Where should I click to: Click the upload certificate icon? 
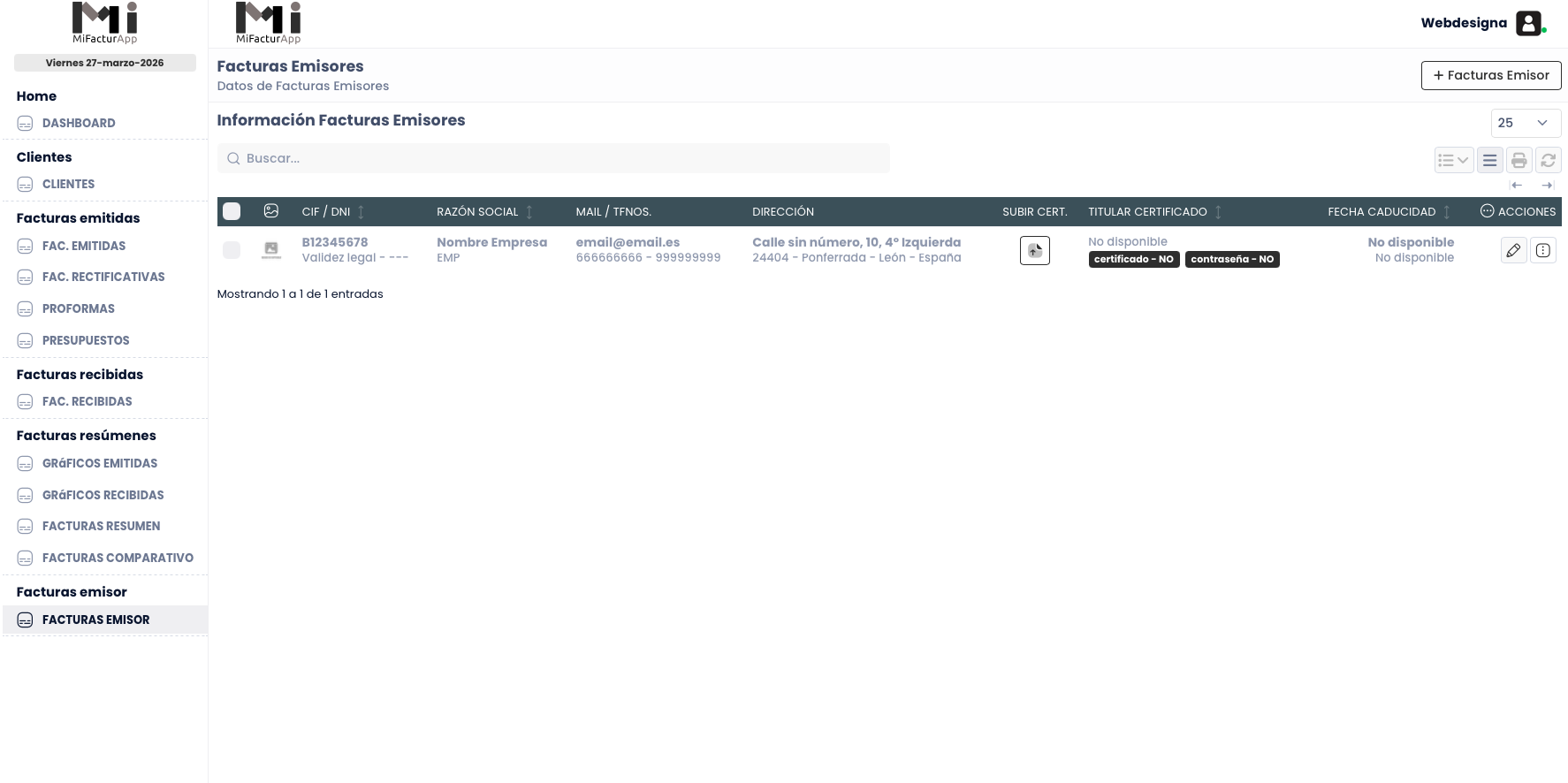[1034, 250]
